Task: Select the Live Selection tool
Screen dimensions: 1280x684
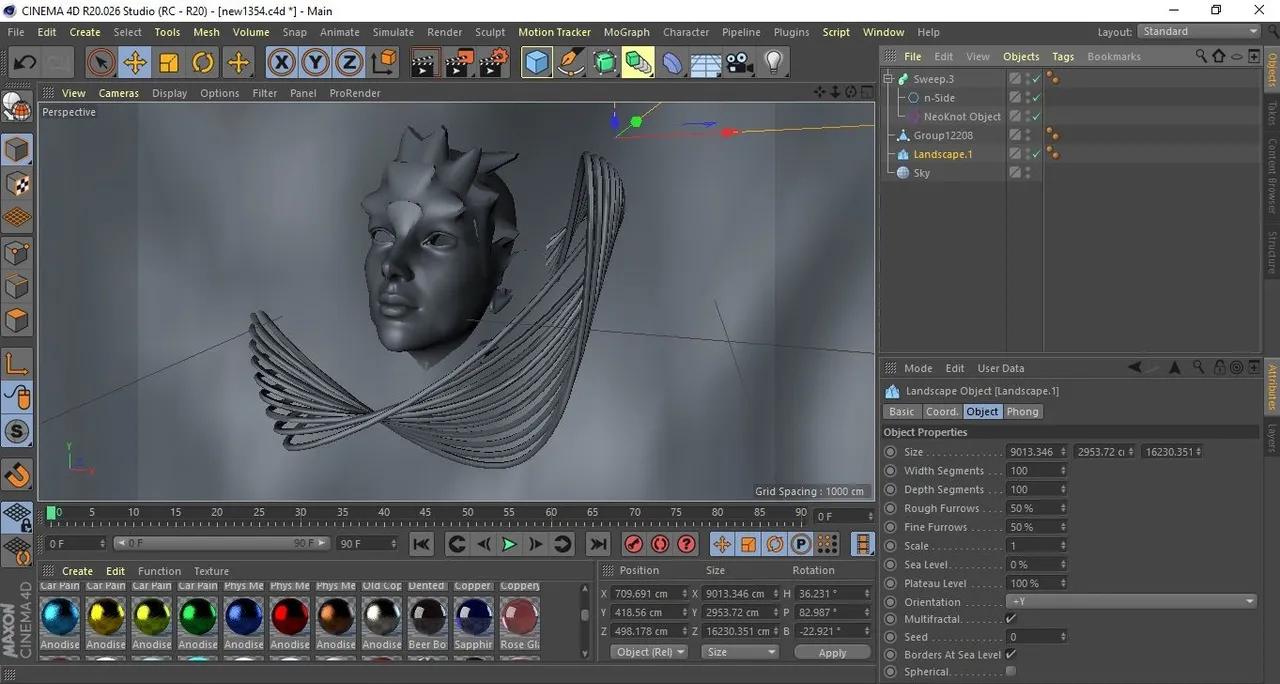Action: [x=100, y=63]
